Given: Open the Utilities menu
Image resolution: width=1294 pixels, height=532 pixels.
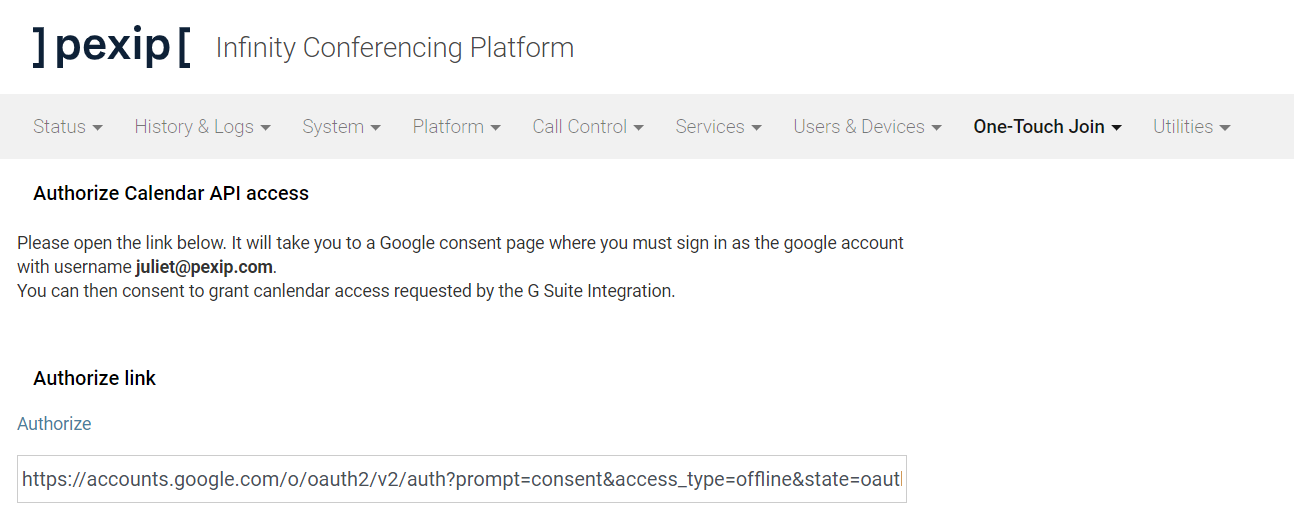Looking at the screenshot, I should pos(1191,127).
